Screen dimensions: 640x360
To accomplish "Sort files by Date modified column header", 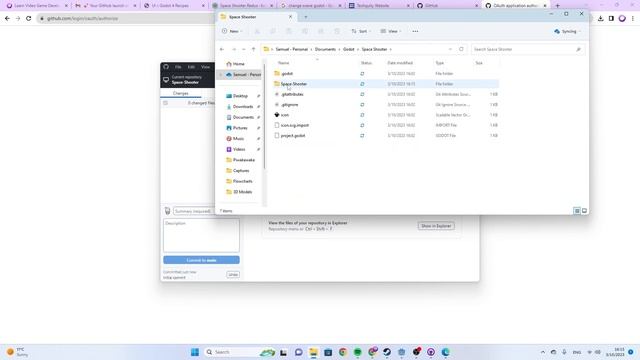I will pos(400,63).
